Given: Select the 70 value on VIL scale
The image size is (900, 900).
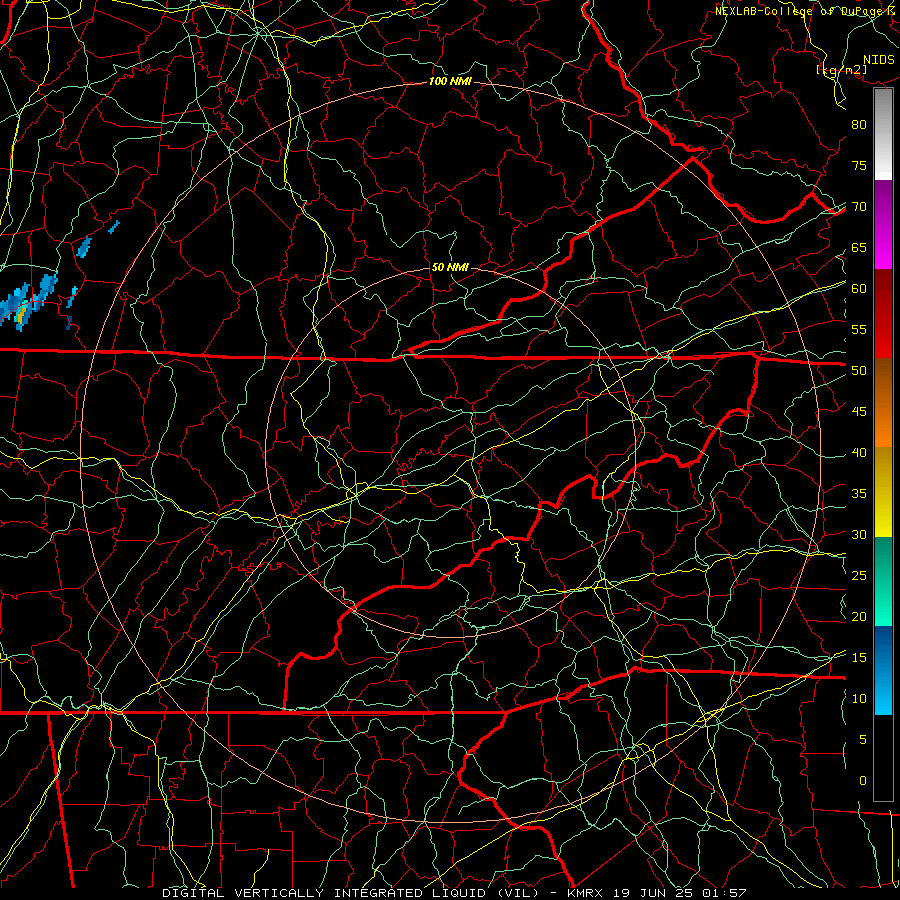Looking at the screenshot, I should point(859,207).
